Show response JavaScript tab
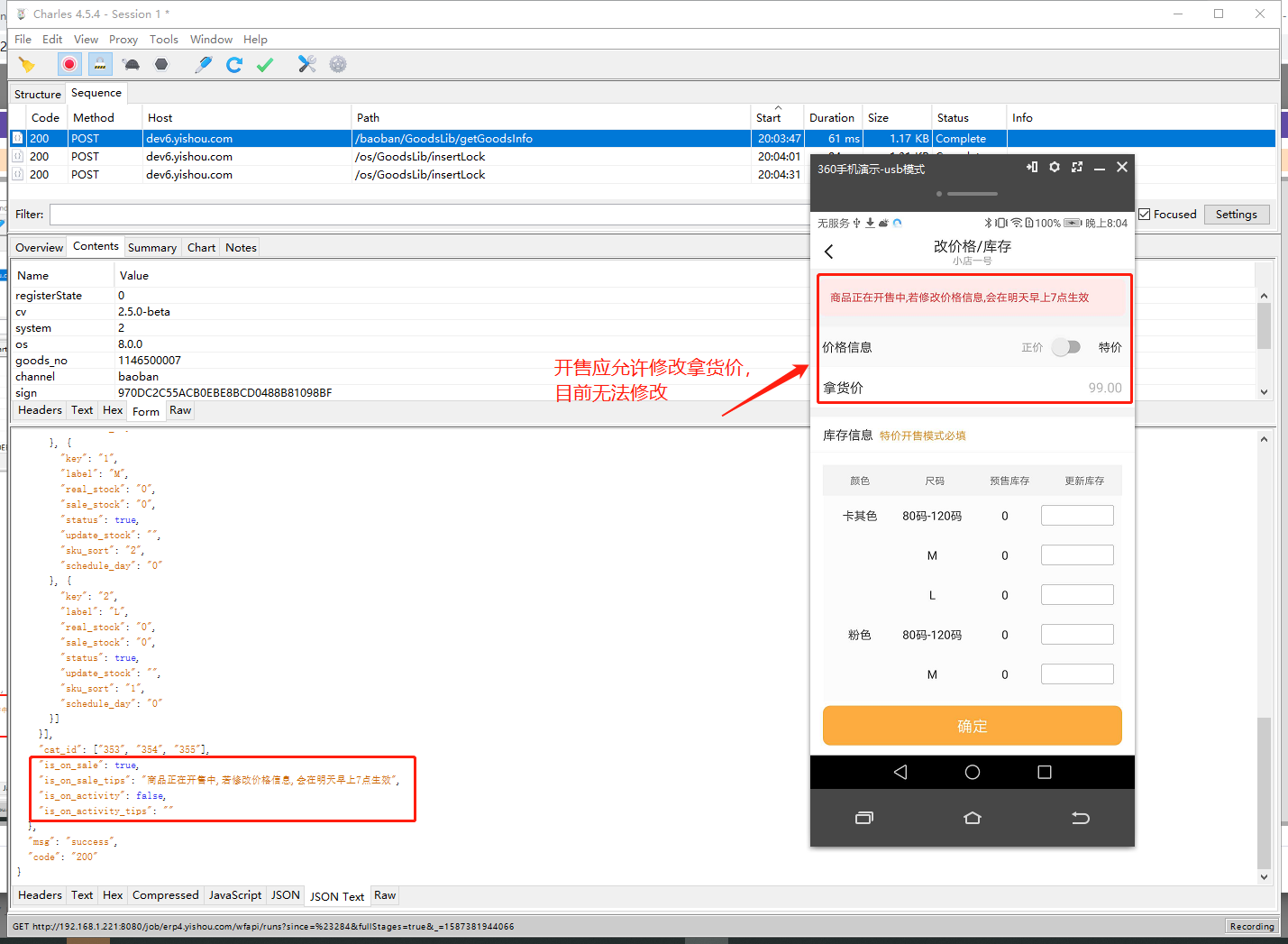This screenshot has width=1288, height=944. 235,895
